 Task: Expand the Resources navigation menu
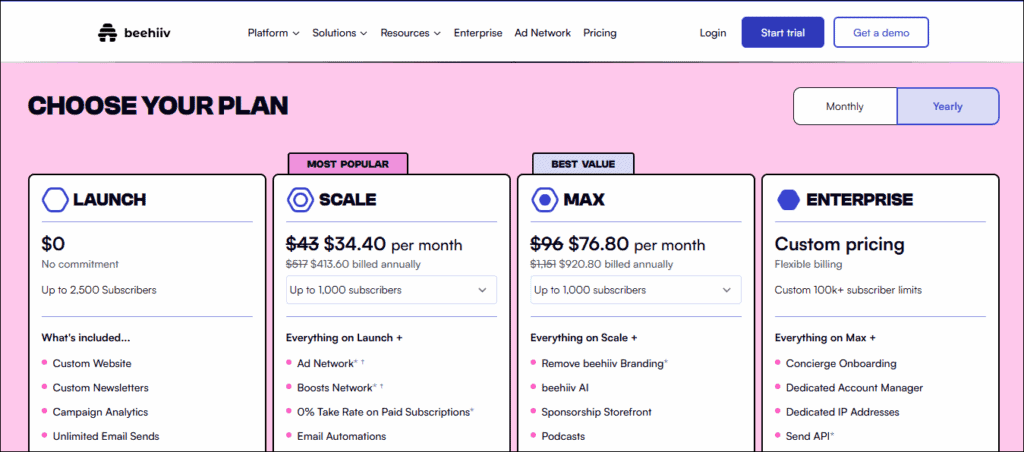410,33
